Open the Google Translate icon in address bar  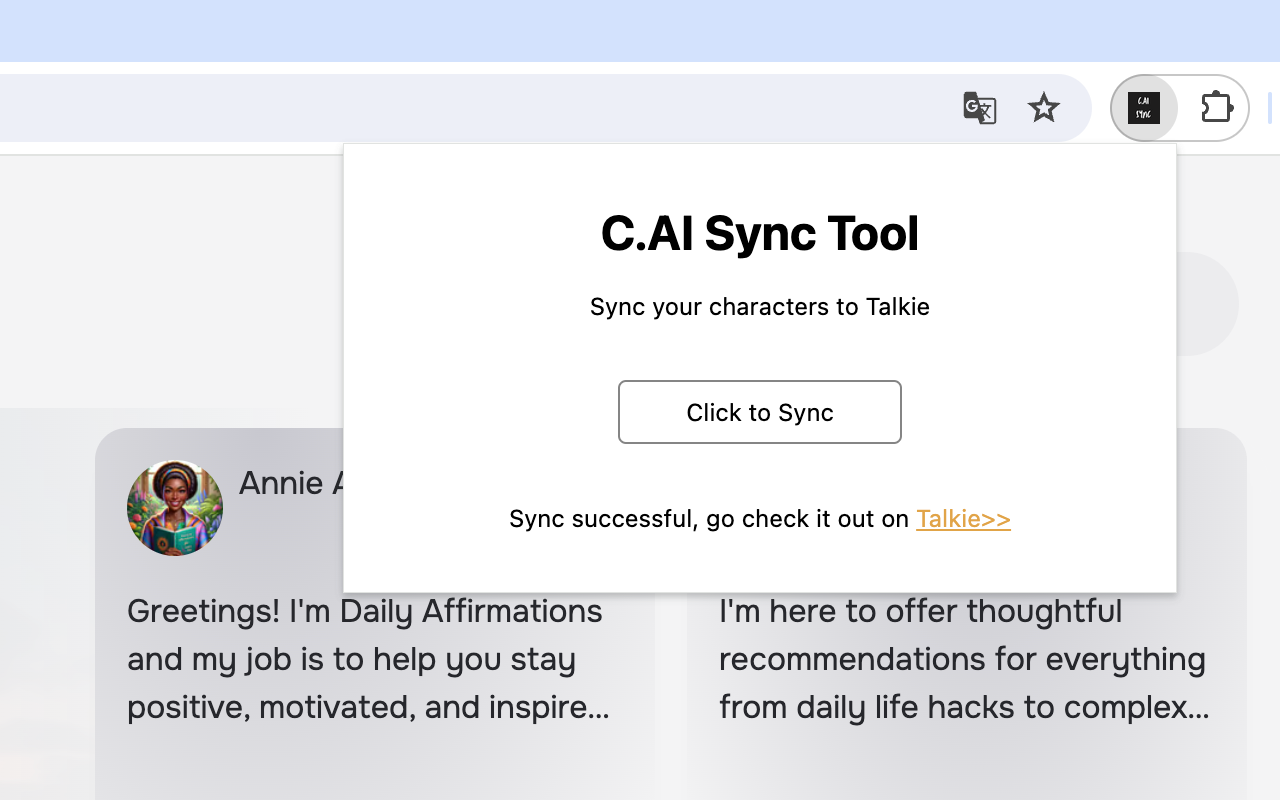coord(979,108)
